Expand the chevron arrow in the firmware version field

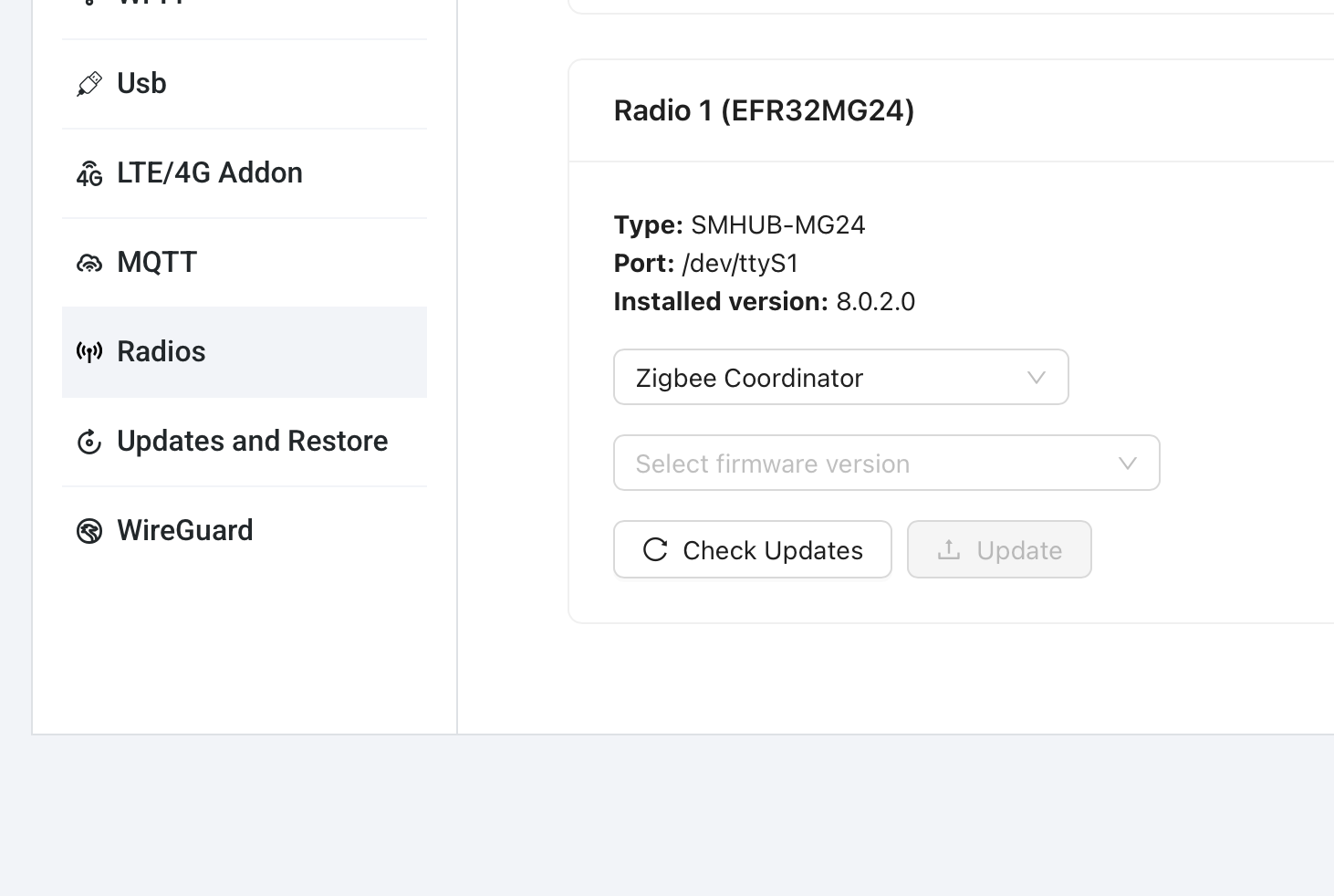pos(1127,463)
